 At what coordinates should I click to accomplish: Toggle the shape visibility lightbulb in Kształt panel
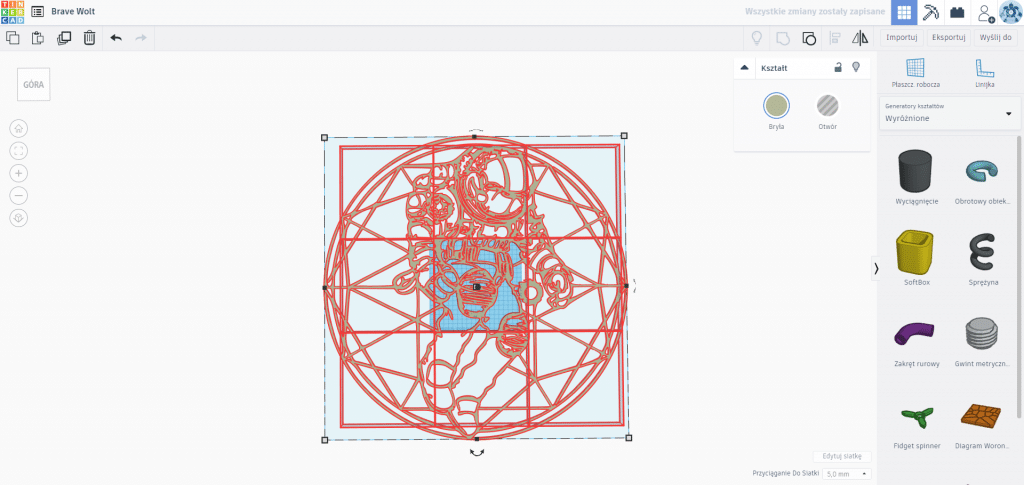(856, 67)
